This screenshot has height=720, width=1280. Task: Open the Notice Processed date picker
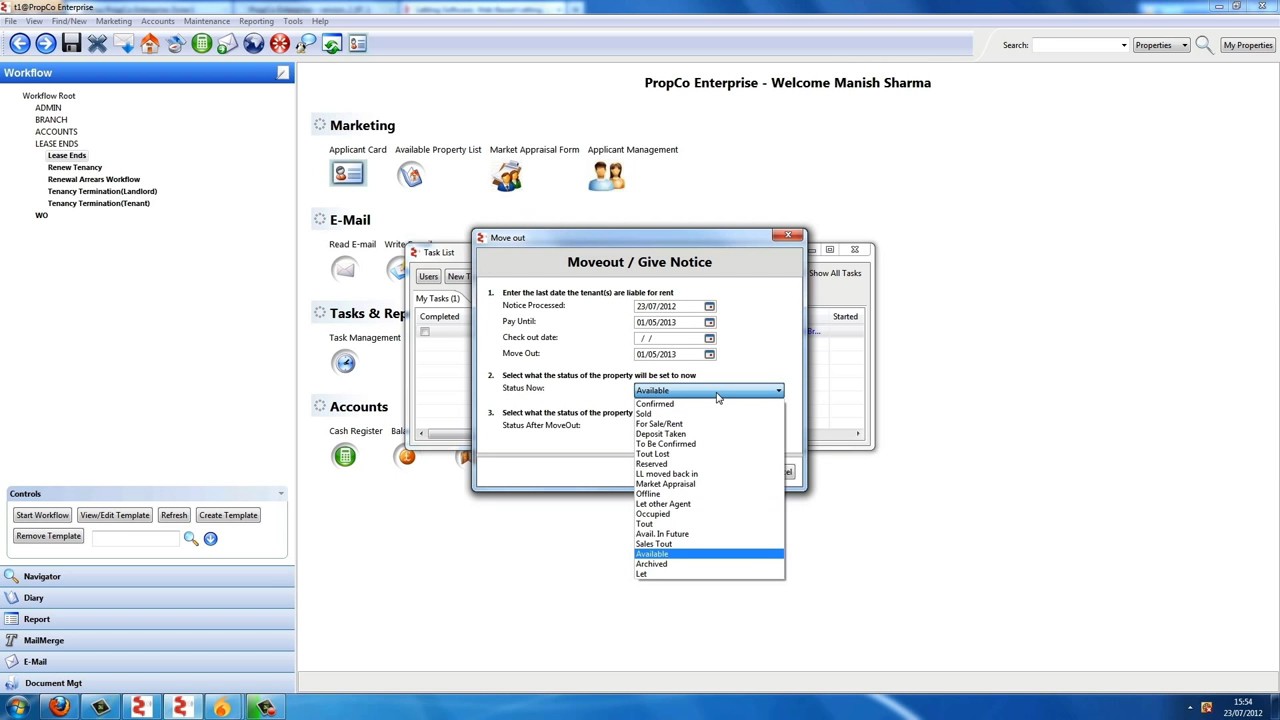[x=709, y=306]
